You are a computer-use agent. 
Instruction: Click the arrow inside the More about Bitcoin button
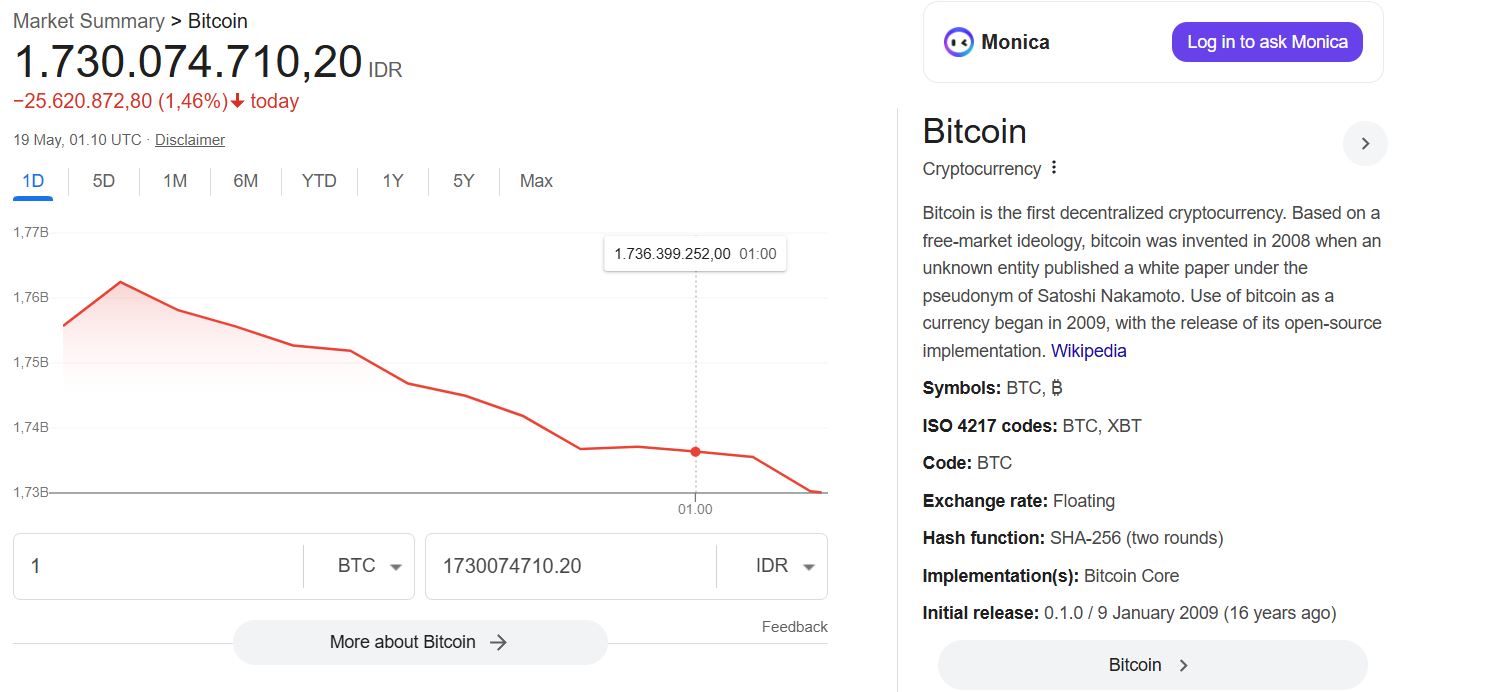tap(498, 642)
